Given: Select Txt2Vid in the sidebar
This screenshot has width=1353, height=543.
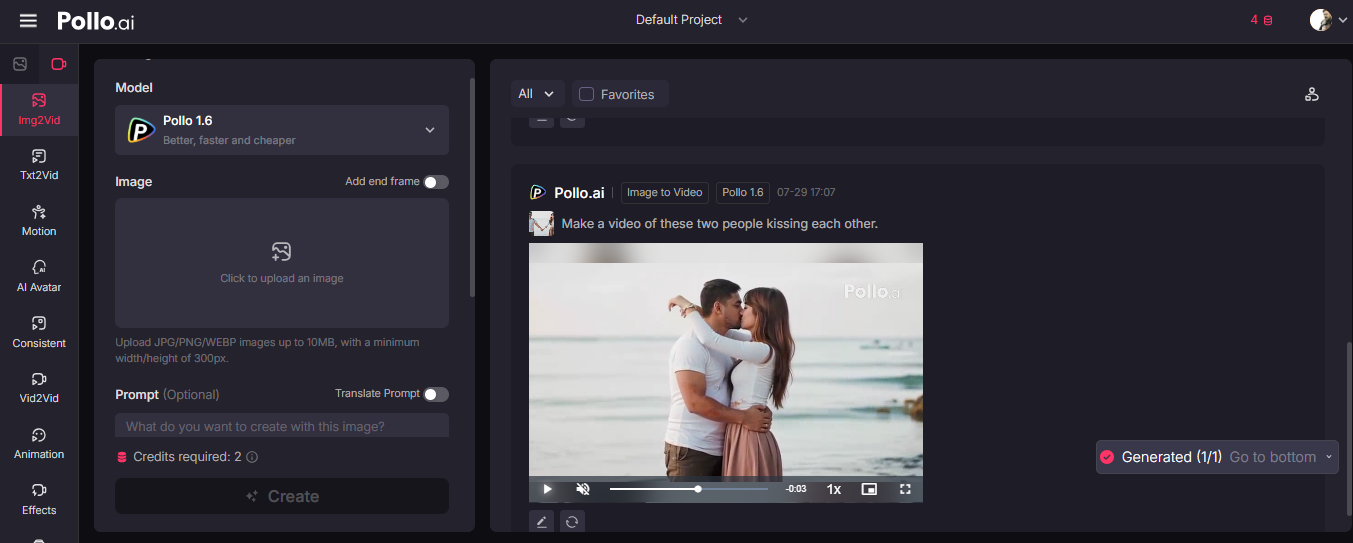Looking at the screenshot, I should click(x=39, y=165).
